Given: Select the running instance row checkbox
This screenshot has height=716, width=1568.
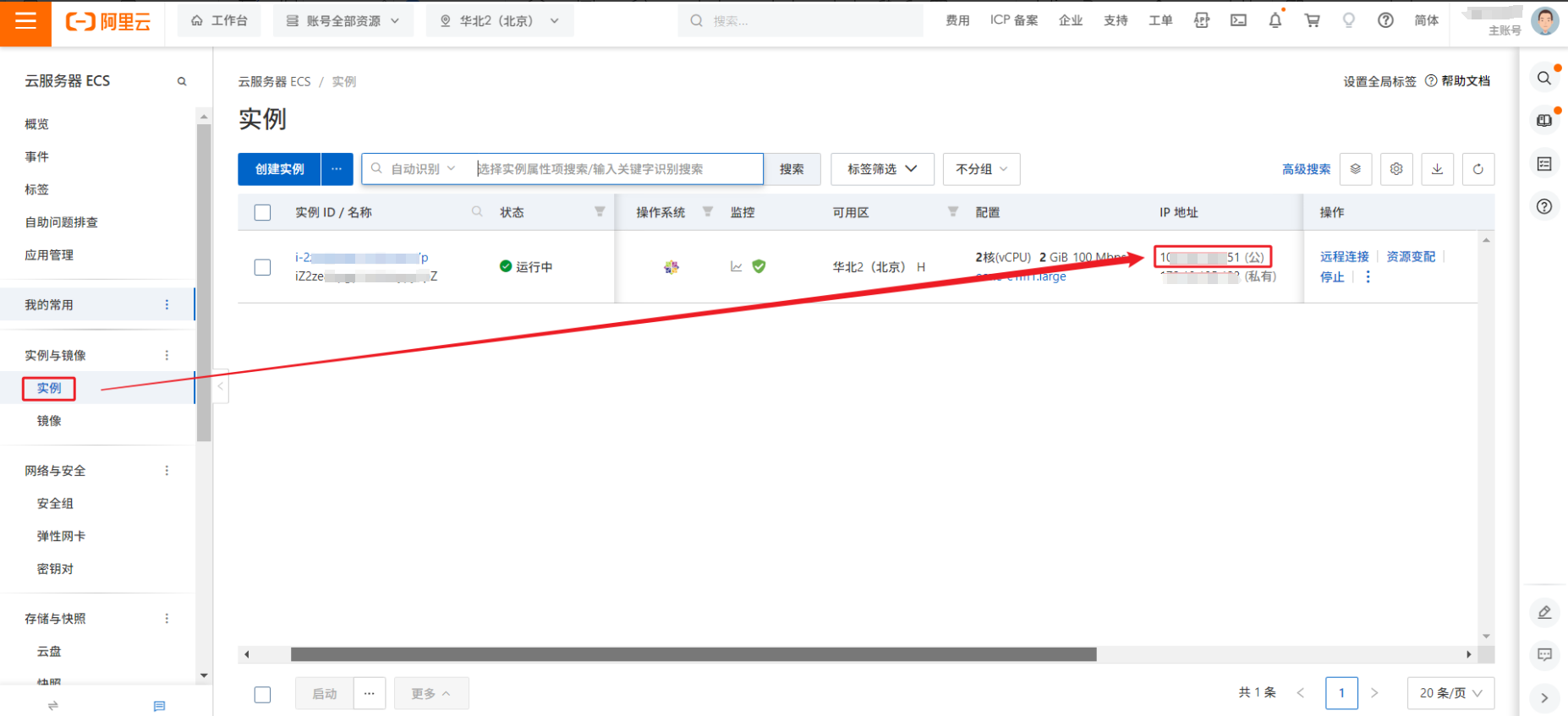Looking at the screenshot, I should [263, 267].
